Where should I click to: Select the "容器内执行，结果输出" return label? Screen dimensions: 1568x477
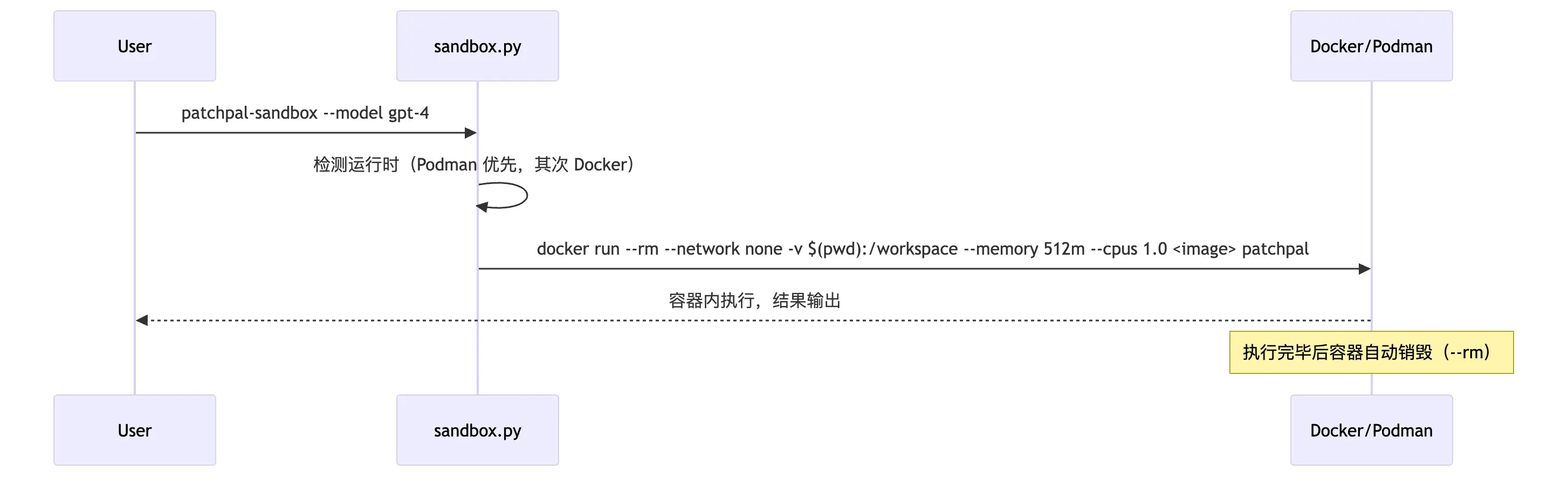tap(754, 301)
